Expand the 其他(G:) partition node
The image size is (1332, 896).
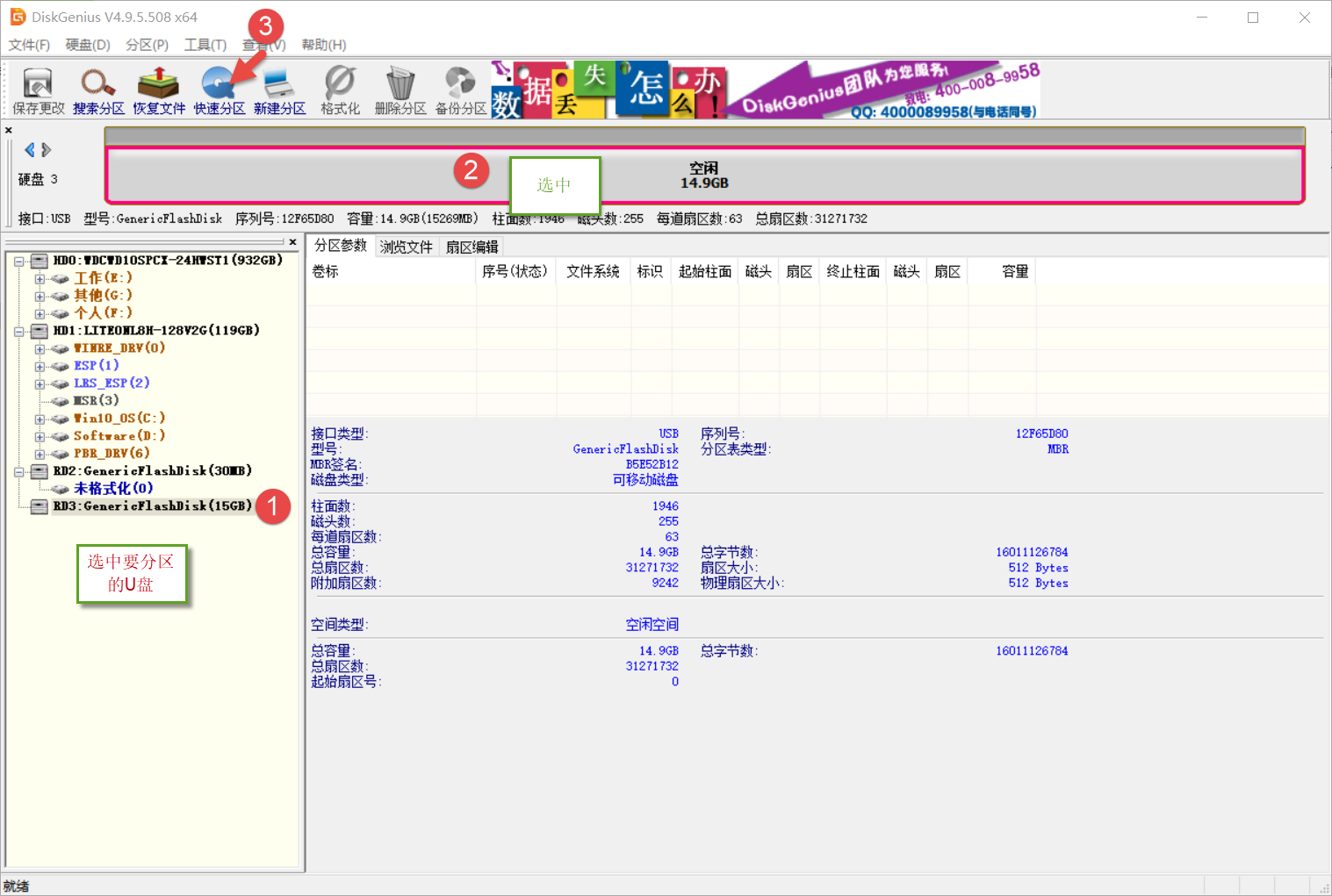40,296
